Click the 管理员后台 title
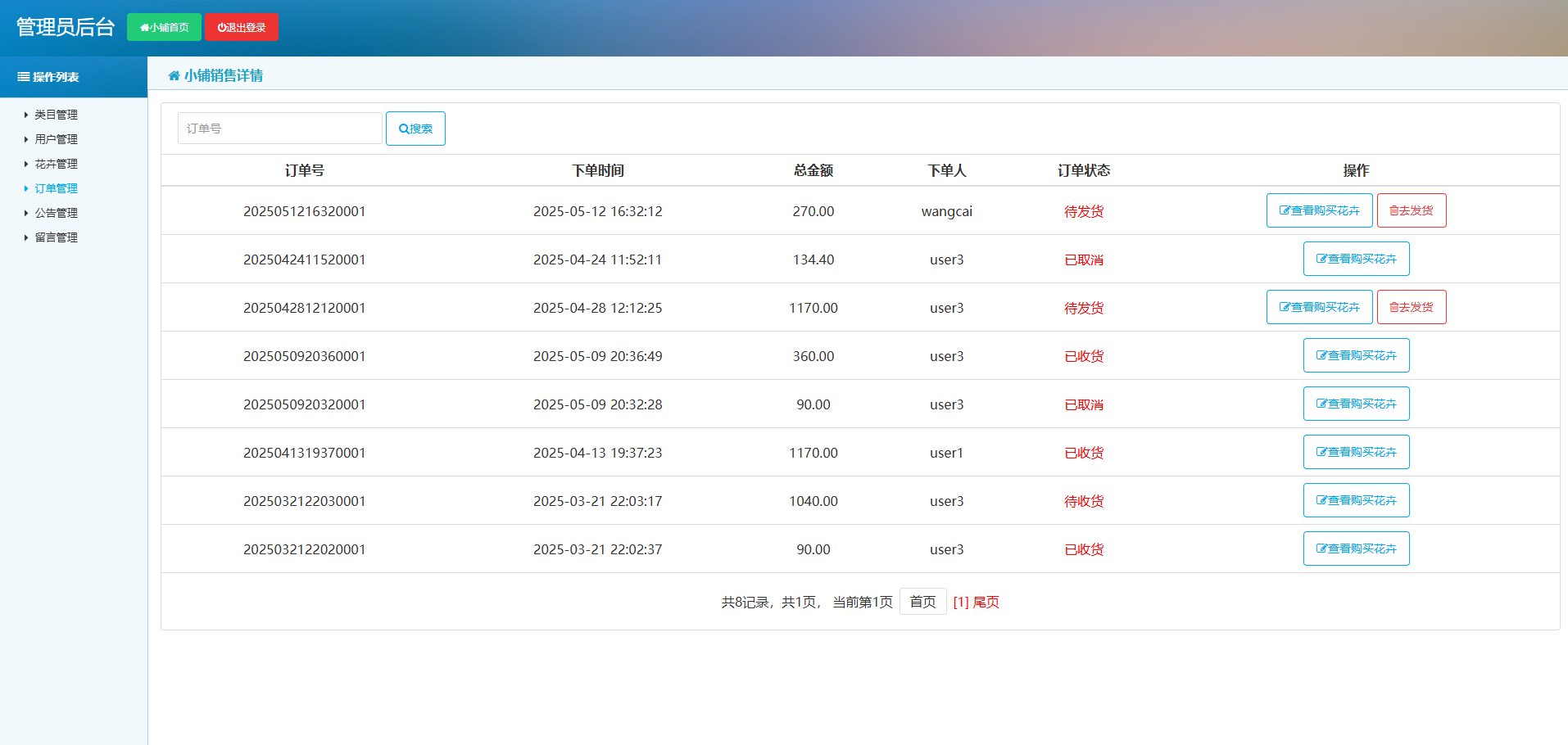Image resolution: width=1568 pixels, height=745 pixels. pyautogui.click(x=66, y=27)
